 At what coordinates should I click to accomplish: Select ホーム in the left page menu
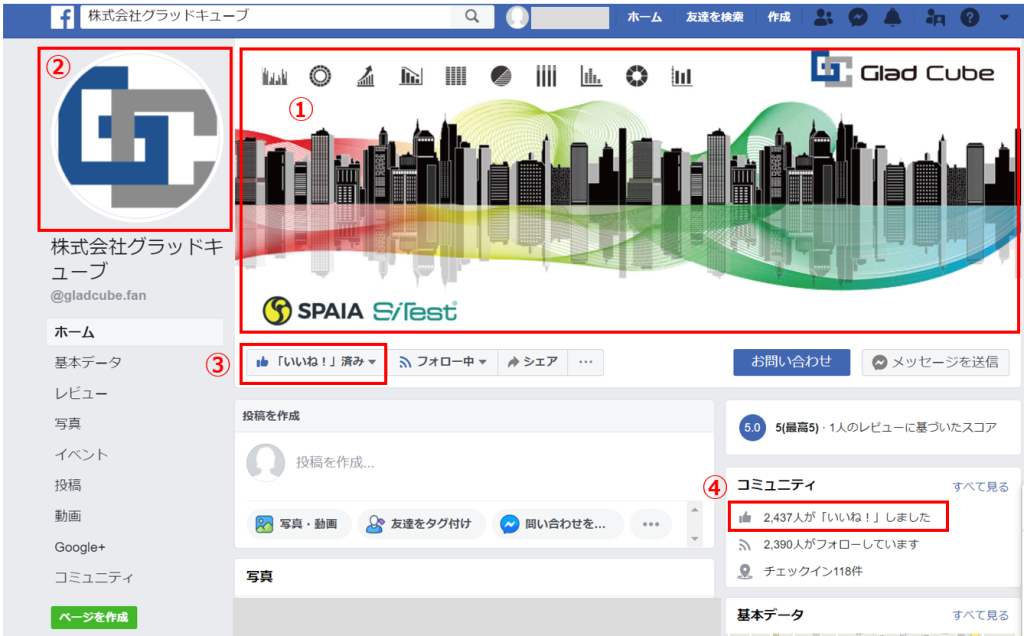coord(135,332)
